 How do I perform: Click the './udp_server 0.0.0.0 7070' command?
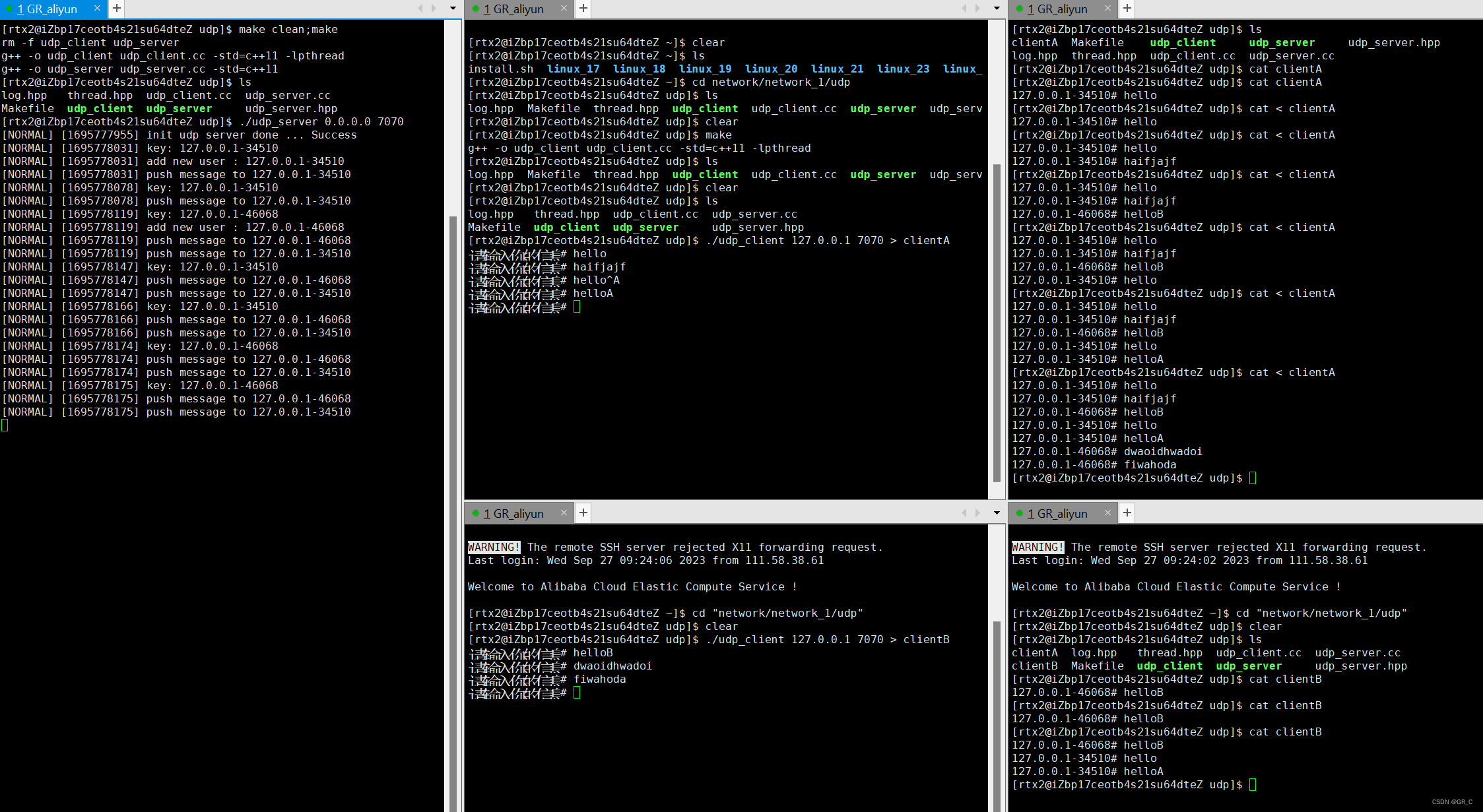point(321,121)
